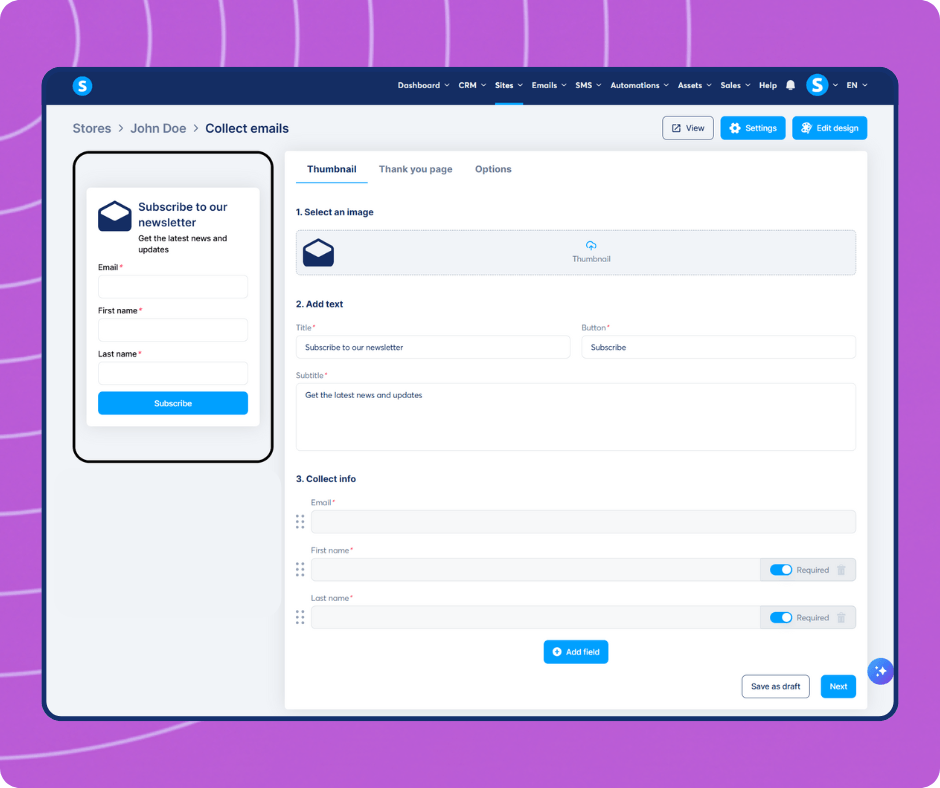Screen dimensions: 940x788
Task: Expand the SMS menu
Action: click(588, 85)
